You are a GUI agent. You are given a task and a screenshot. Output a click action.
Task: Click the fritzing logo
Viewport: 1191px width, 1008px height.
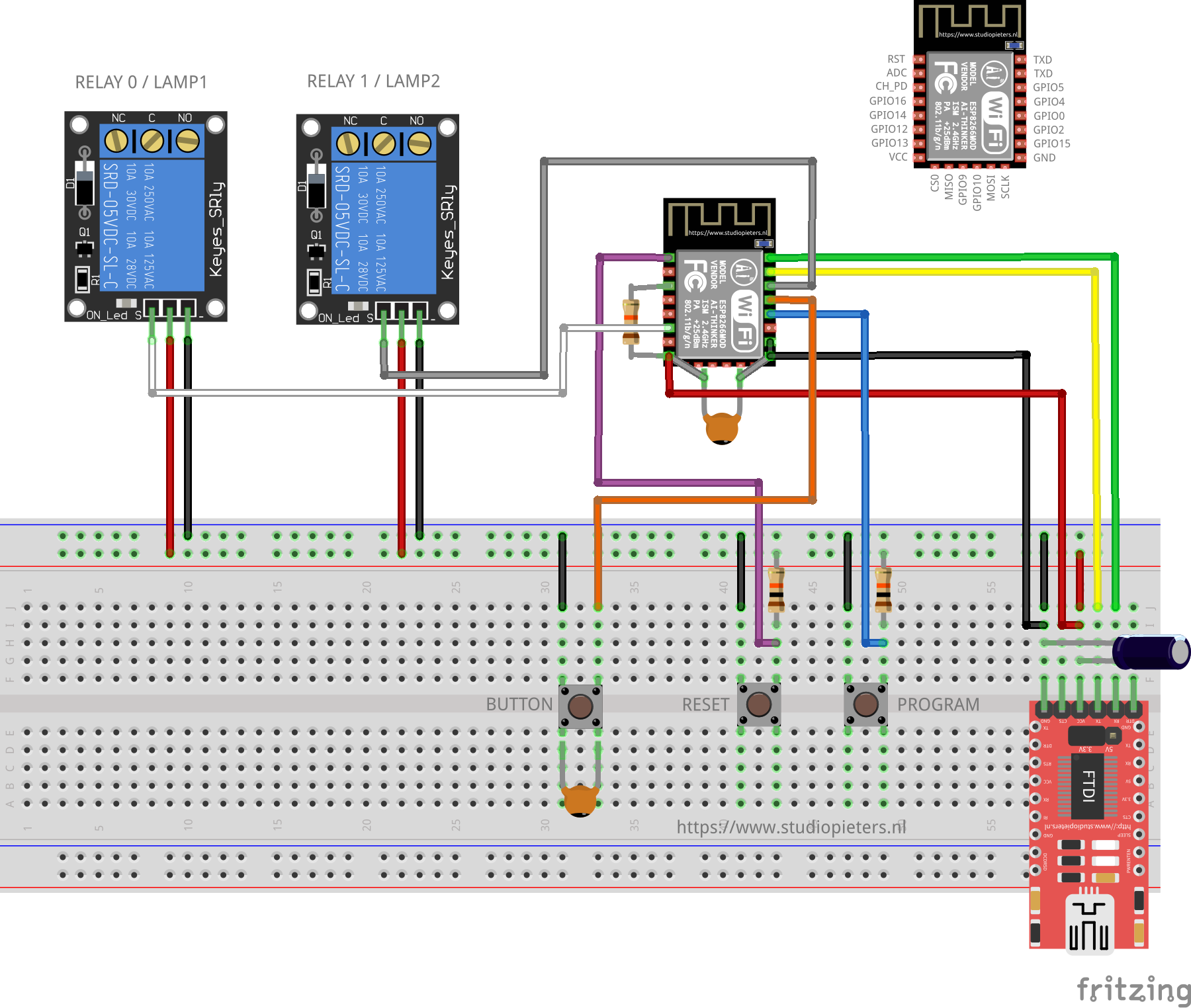point(1134,990)
